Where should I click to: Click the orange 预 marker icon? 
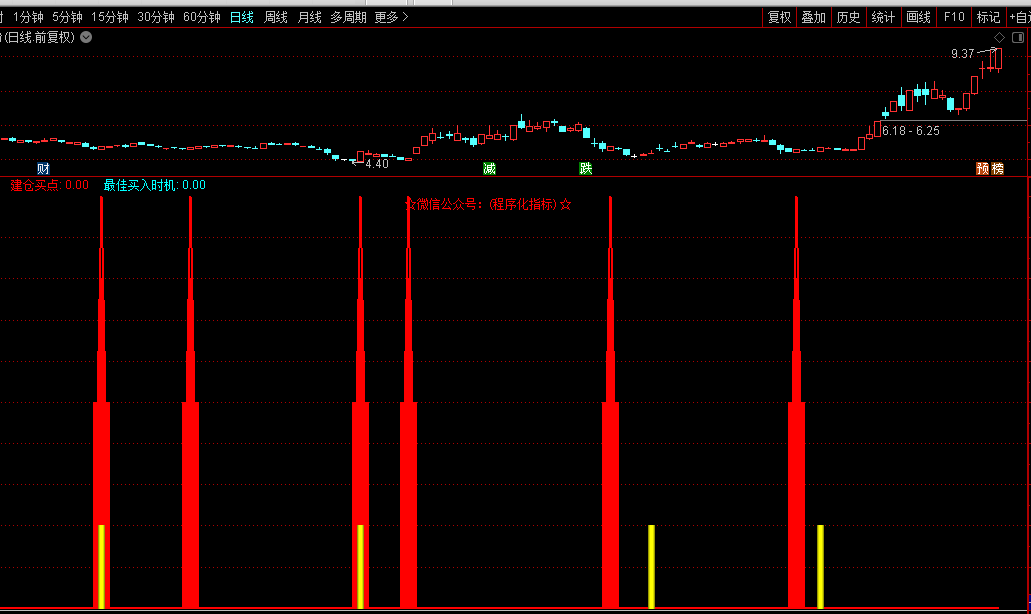pyautogui.click(x=982, y=168)
